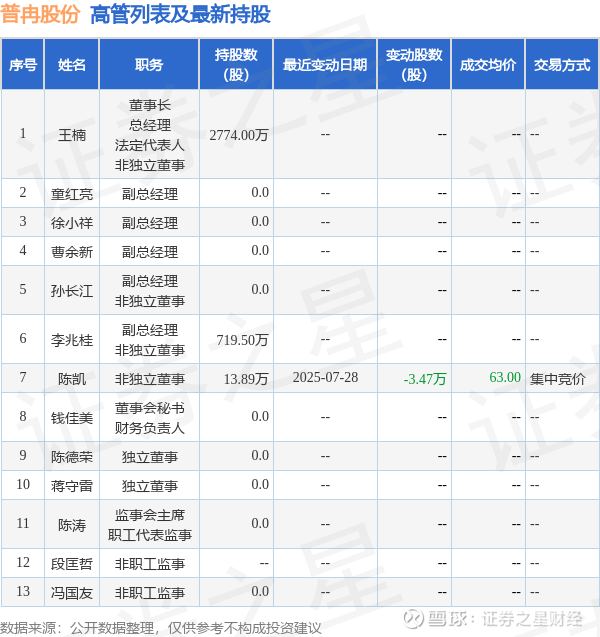The image size is (600, 637).
Task: Click 陈德荣's 独立董事 position cell
Action: tap(149, 457)
